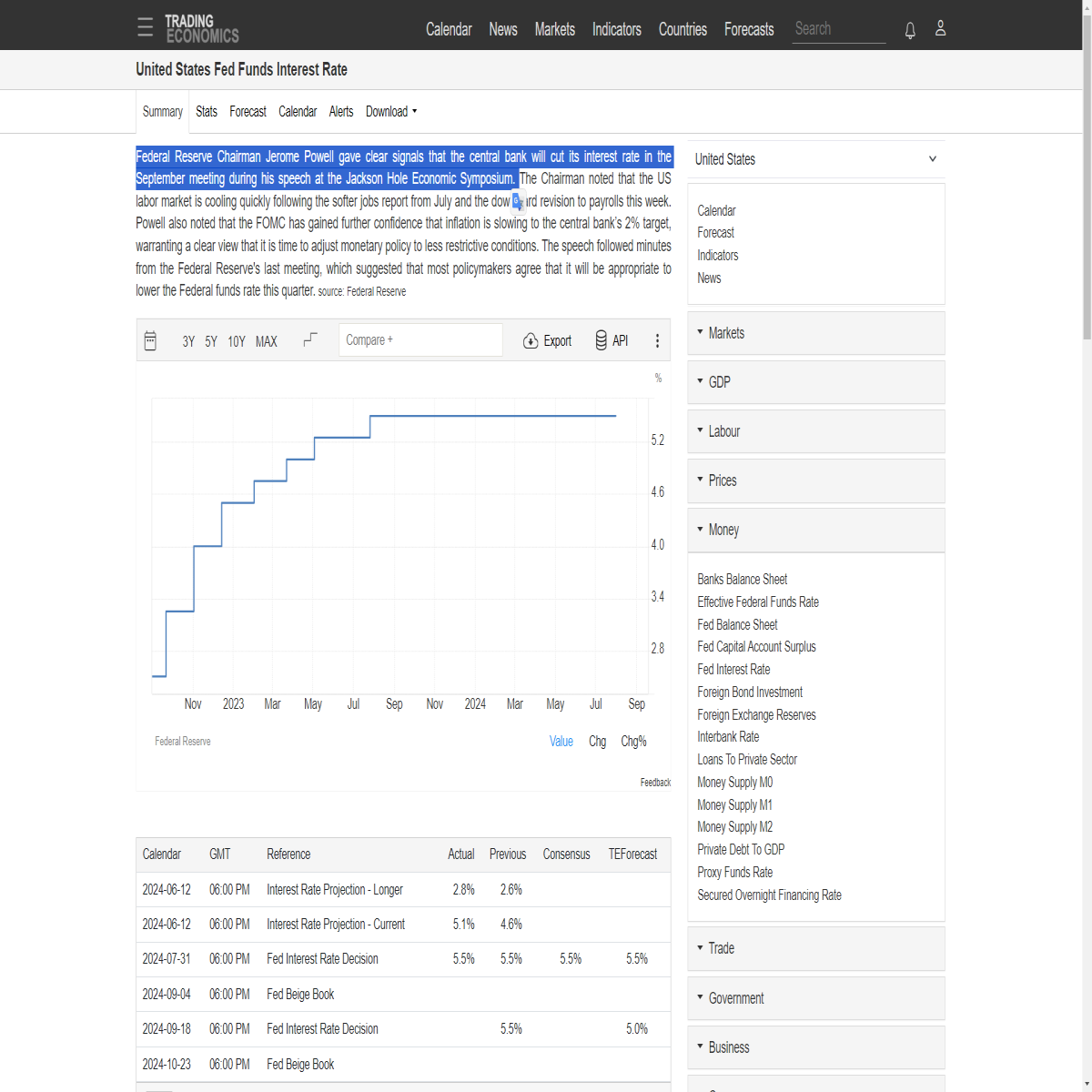The image size is (1092, 1092).
Task: Open the Download dropdown menu
Action: pyautogui.click(x=391, y=111)
